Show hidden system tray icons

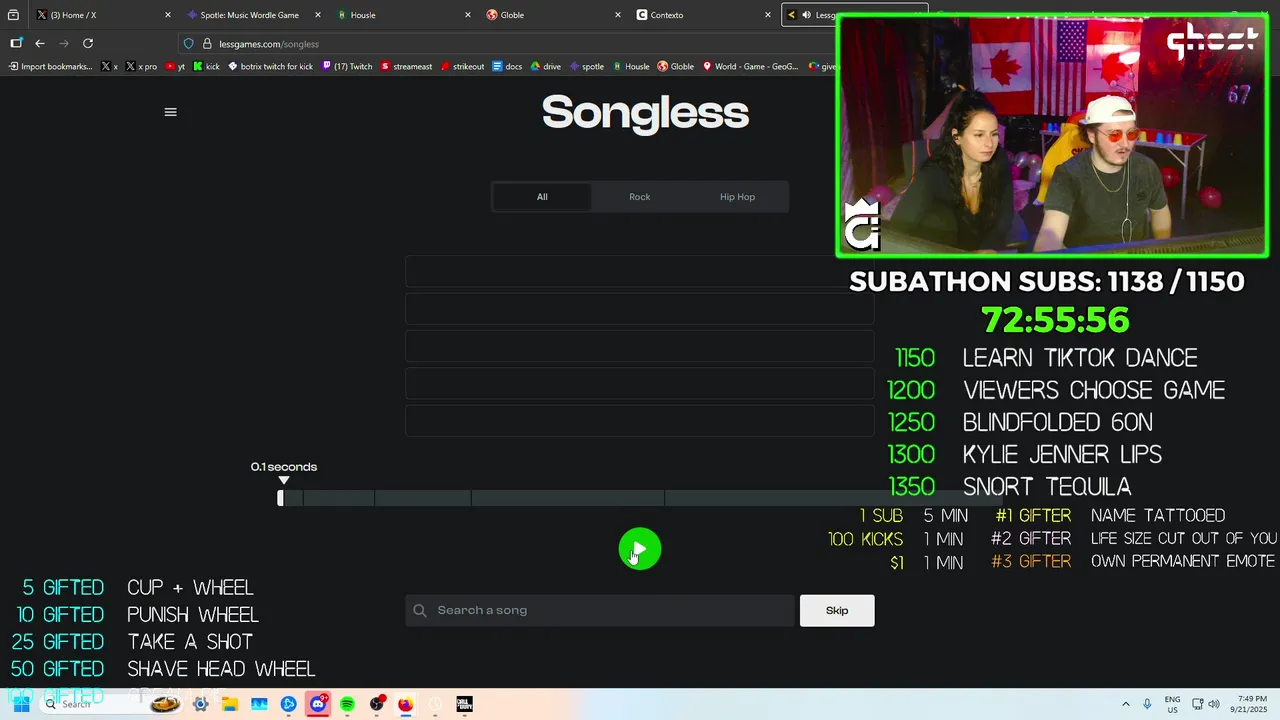pyautogui.click(x=1126, y=704)
